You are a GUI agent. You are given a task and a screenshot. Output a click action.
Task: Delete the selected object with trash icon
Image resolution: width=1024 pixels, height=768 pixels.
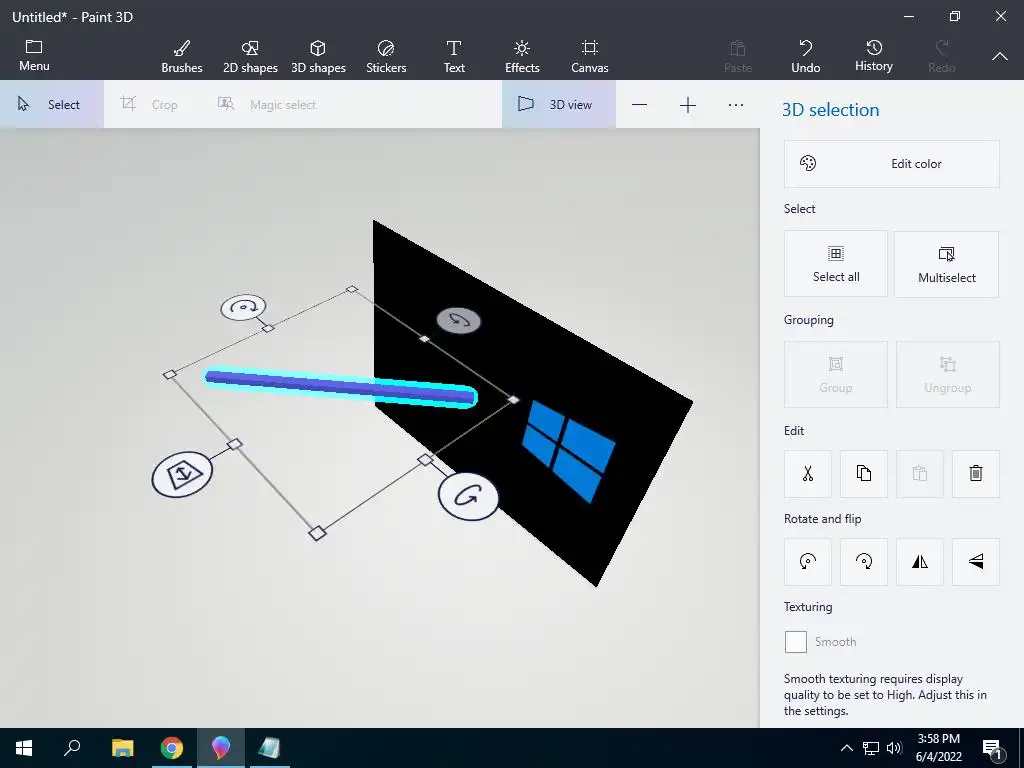pos(976,473)
